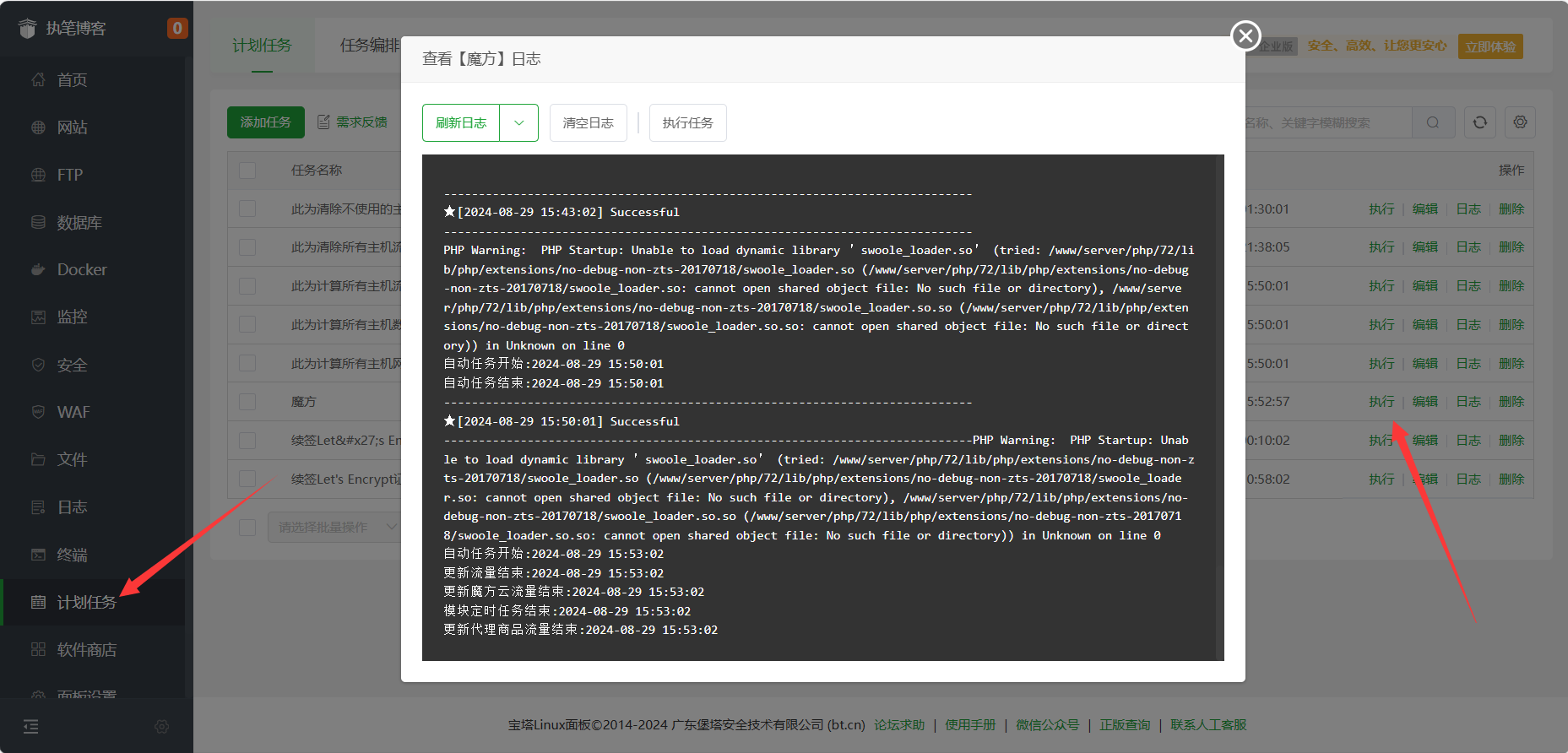This screenshot has width=1568, height=753.
Task: Close the 查看【魔方】日志 dialog
Action: pyautogui.click(x=1245, y=35)
